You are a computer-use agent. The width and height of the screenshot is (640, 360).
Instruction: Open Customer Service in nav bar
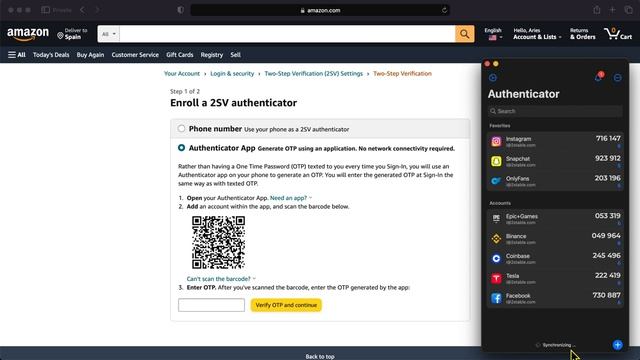point(135,55)
